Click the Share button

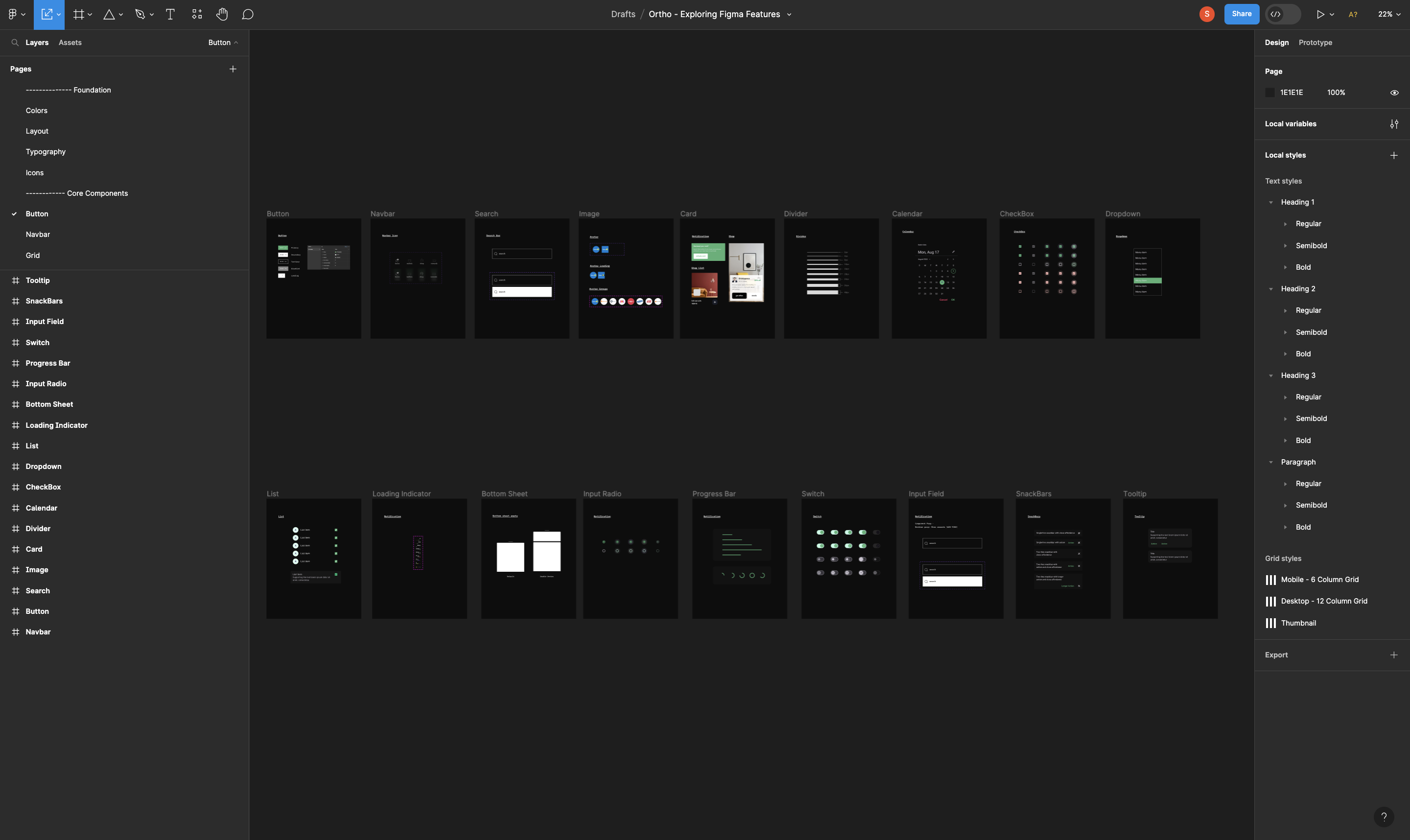coord(1241,14)
